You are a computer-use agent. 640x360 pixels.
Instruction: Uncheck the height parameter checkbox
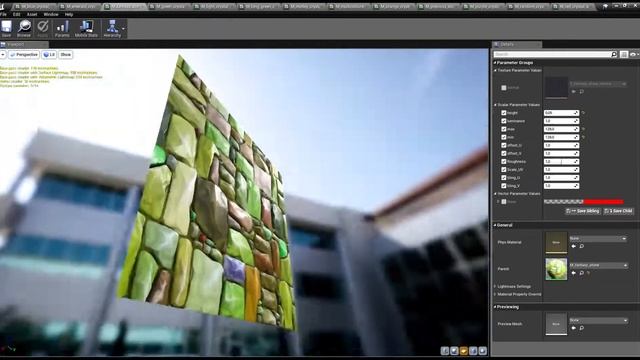pos(504,113)
